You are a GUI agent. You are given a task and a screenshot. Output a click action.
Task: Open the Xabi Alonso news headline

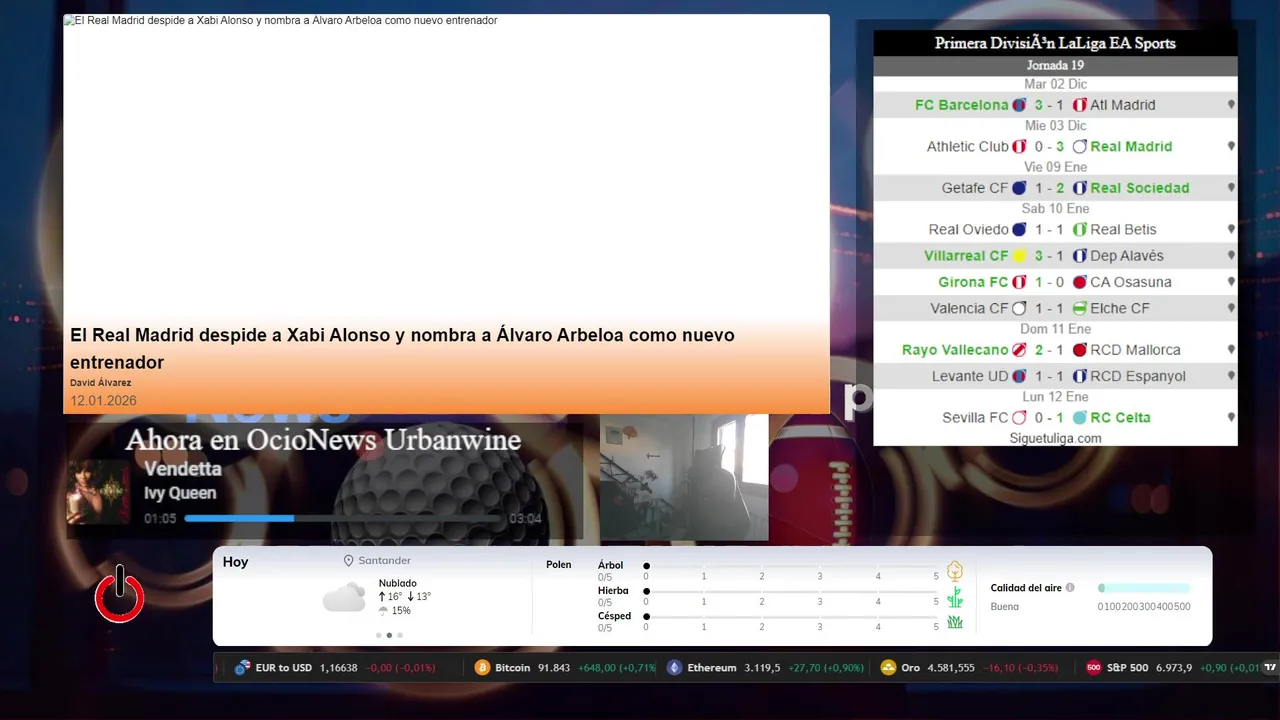click(x=402, y=348)
